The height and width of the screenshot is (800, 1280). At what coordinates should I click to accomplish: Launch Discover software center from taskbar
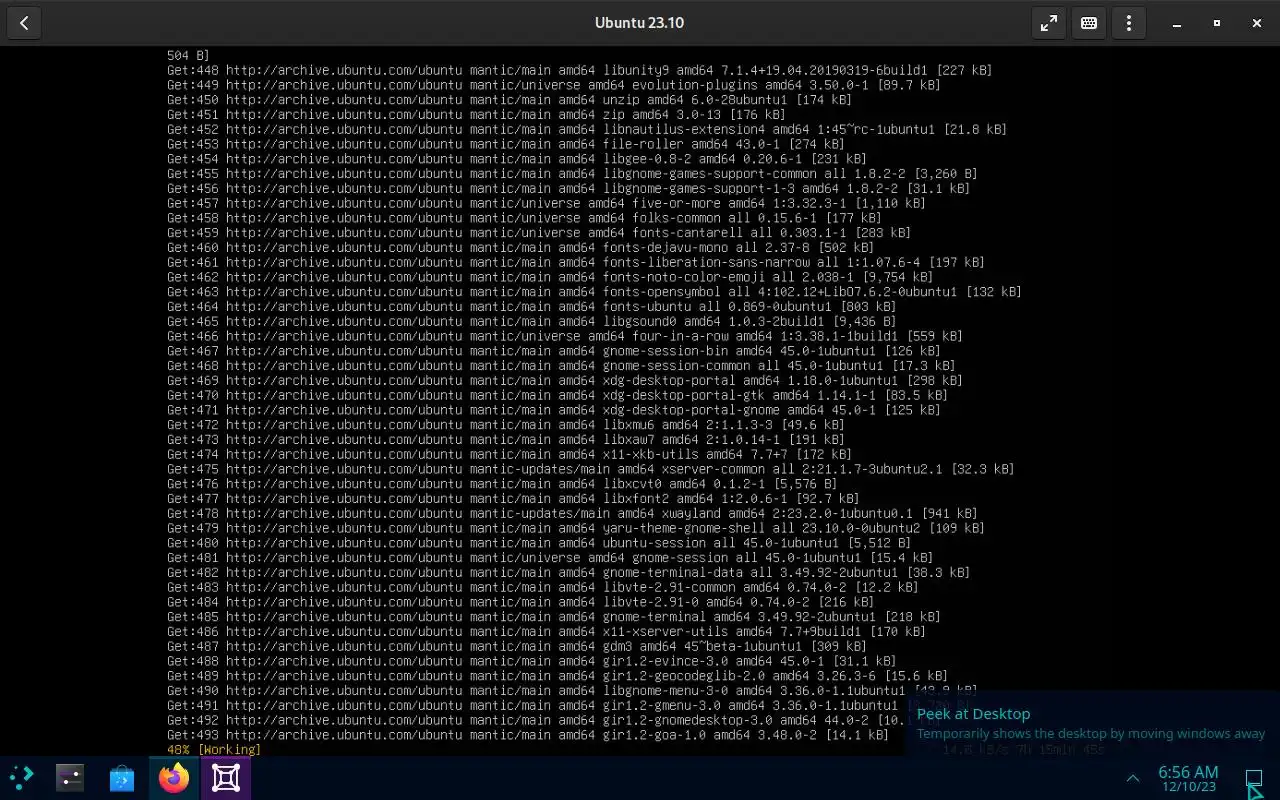122,777
